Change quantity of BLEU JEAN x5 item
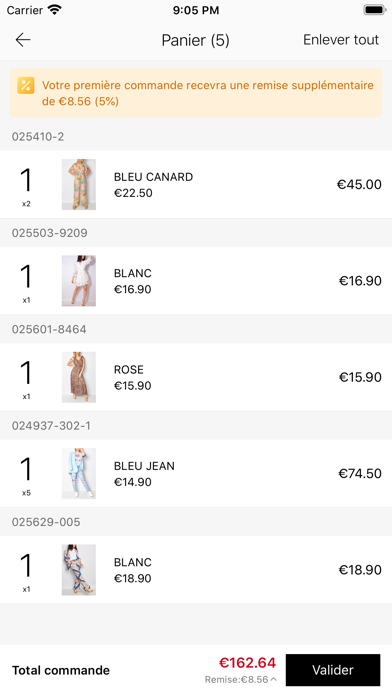The width and height of the screenshot is (392, 696). click(x=26, y=475)
